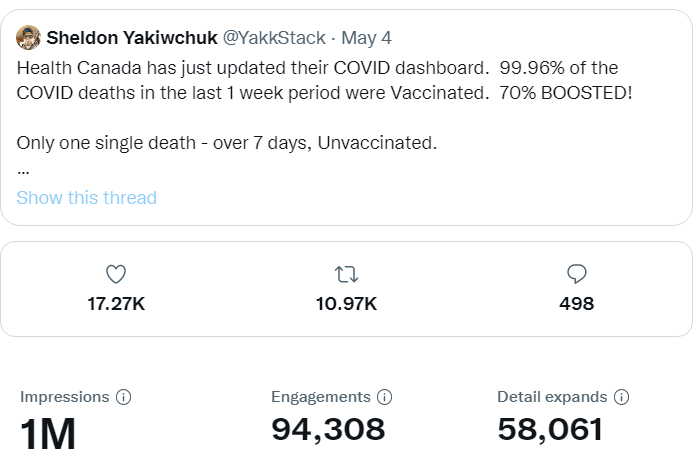Image resolution: width=700 pixels, height=466 pixels.
Task: Click info icon next to Impressions
Action: (x=124, y=397)
